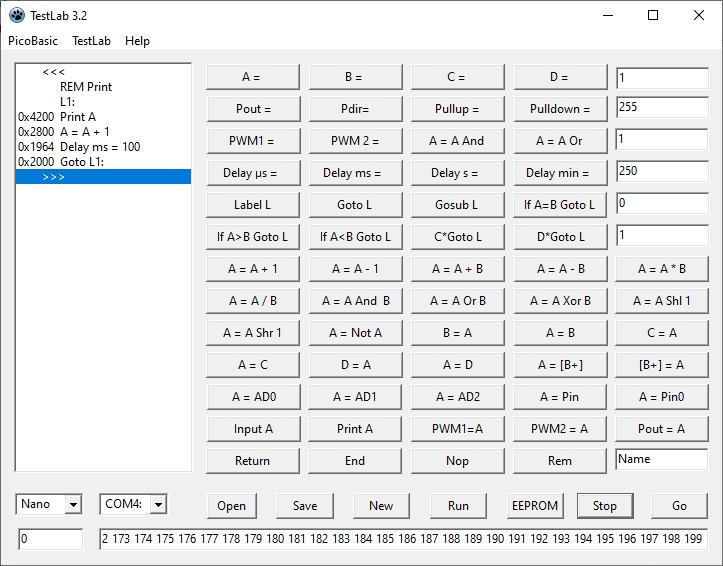Click the Save button
The image size is (723, 566).
click(x=305, y=505)
